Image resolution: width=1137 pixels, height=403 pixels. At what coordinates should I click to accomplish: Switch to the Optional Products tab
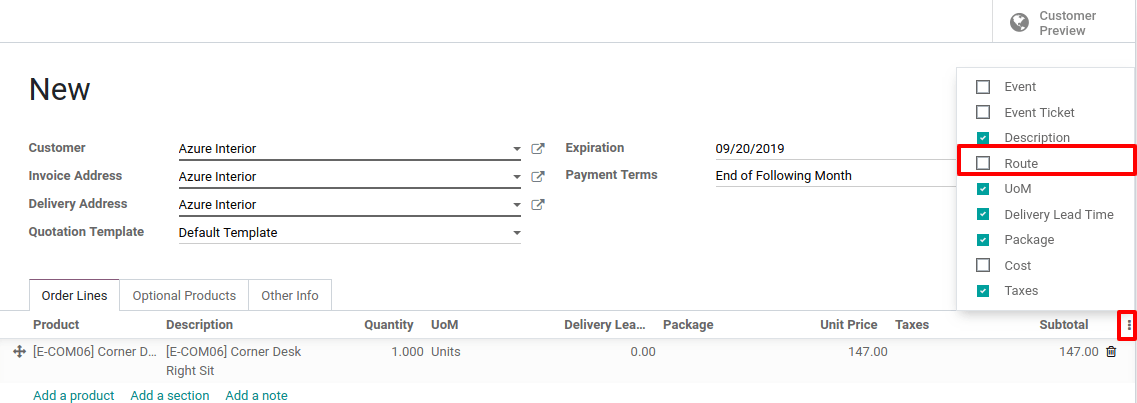click(x=184, y=296)
